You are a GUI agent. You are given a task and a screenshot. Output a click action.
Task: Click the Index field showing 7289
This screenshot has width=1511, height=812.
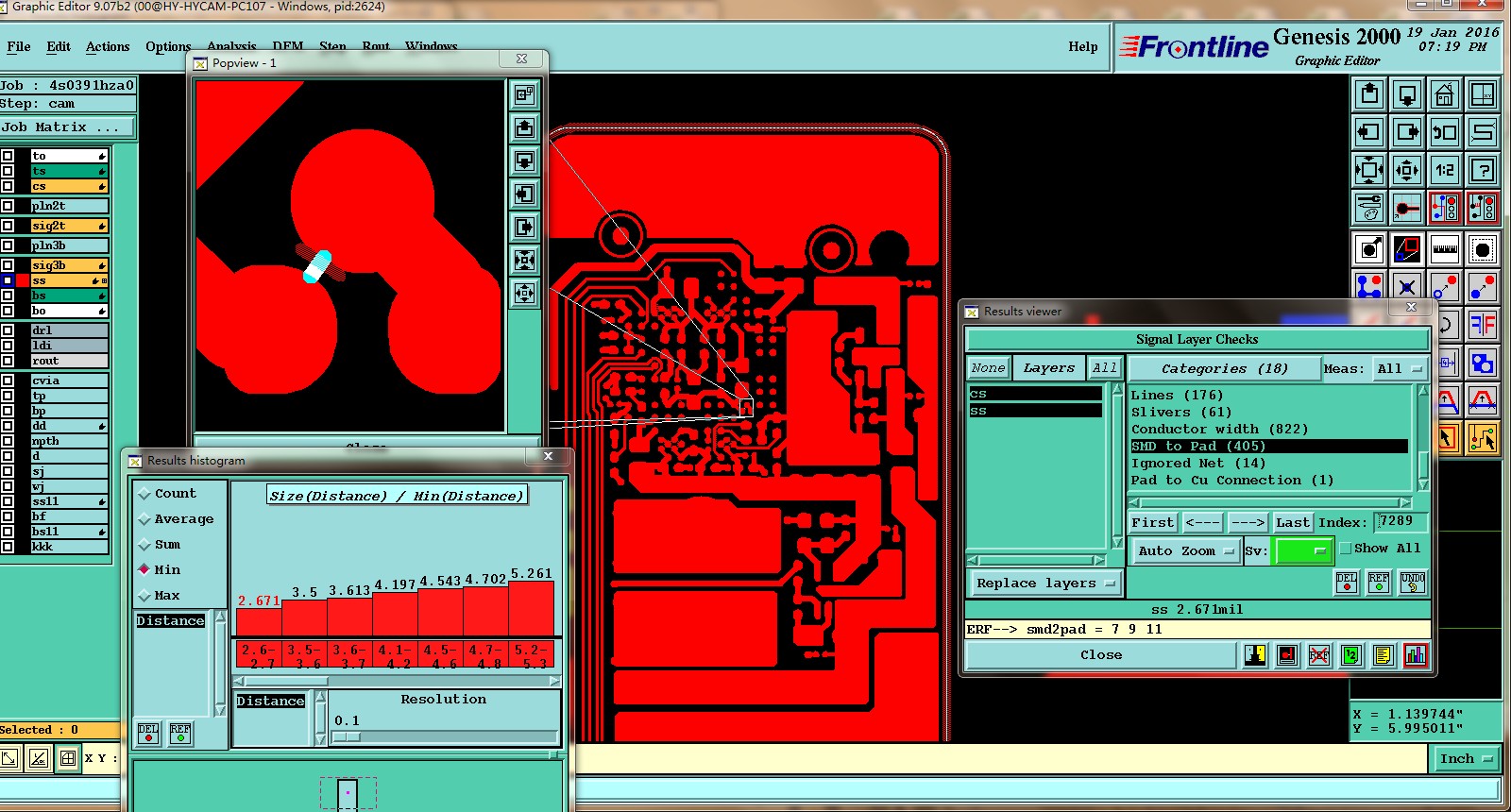(1400, 521)
